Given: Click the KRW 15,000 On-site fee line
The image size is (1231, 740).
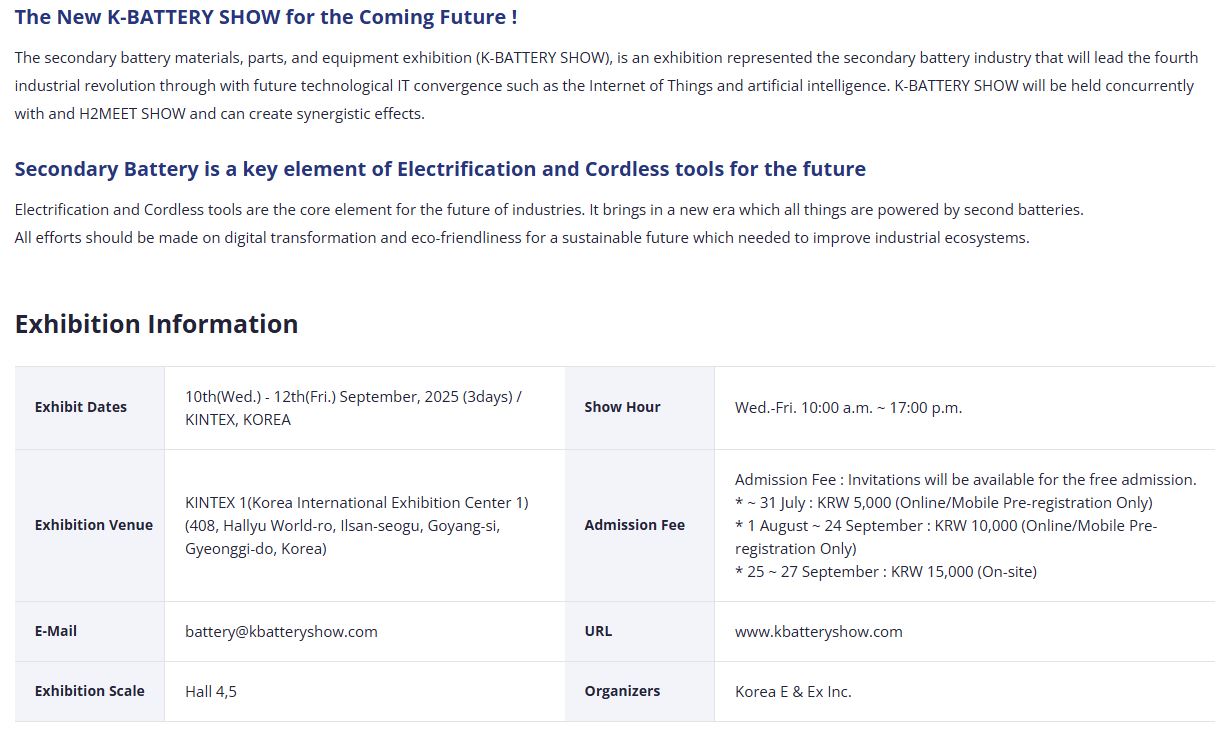Looking at the screenshot, I should click(x=886, y=572).
